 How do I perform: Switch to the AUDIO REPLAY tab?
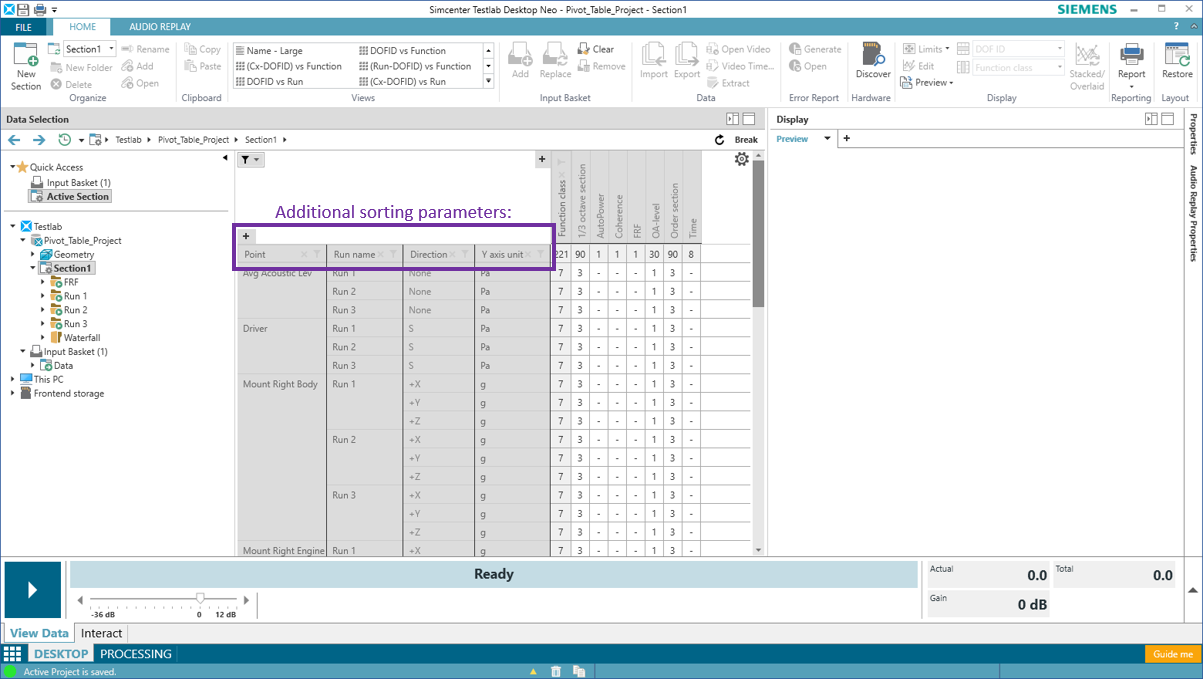click(160, 27)
